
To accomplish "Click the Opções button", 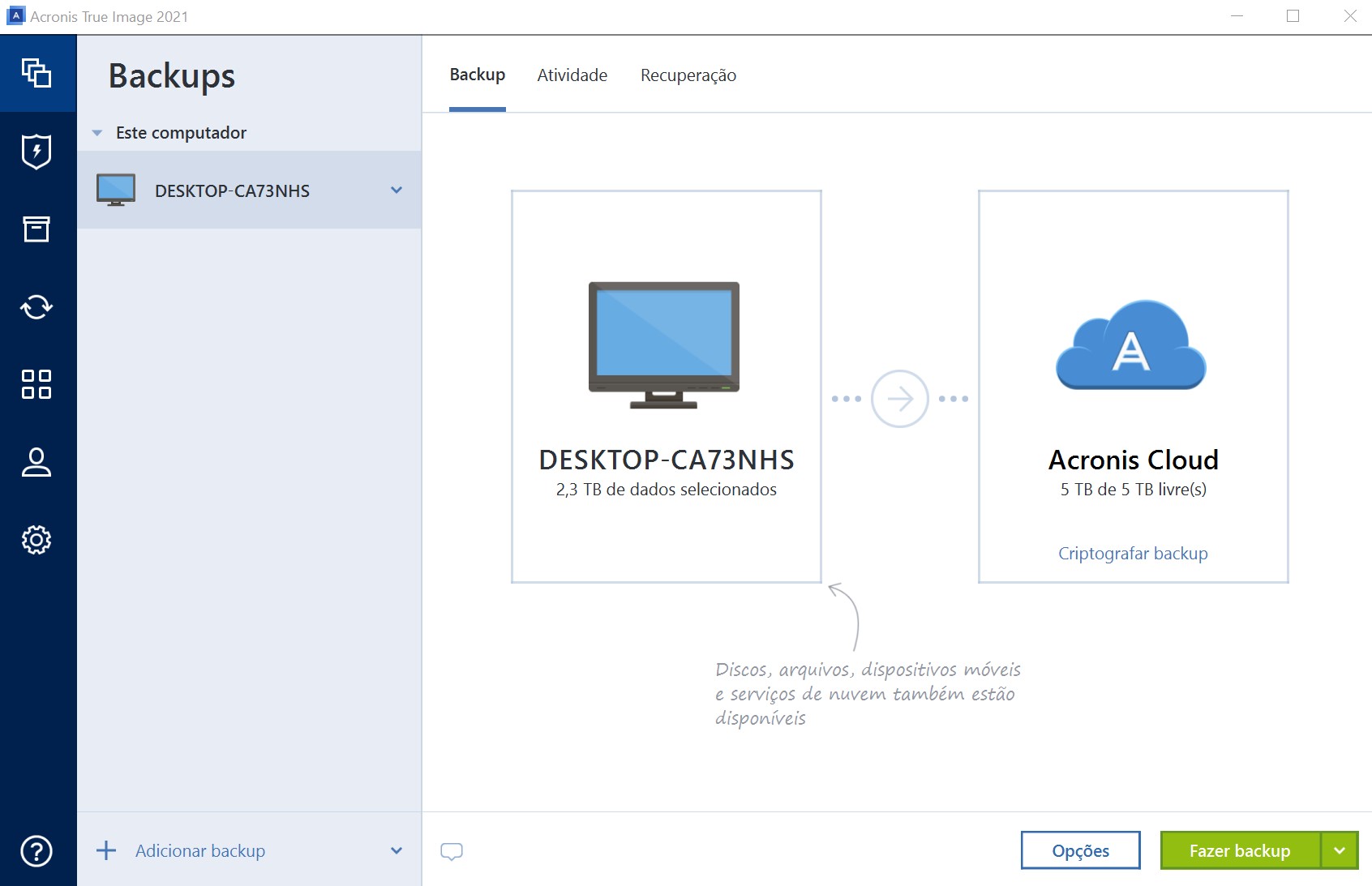I will [1080, 850].
